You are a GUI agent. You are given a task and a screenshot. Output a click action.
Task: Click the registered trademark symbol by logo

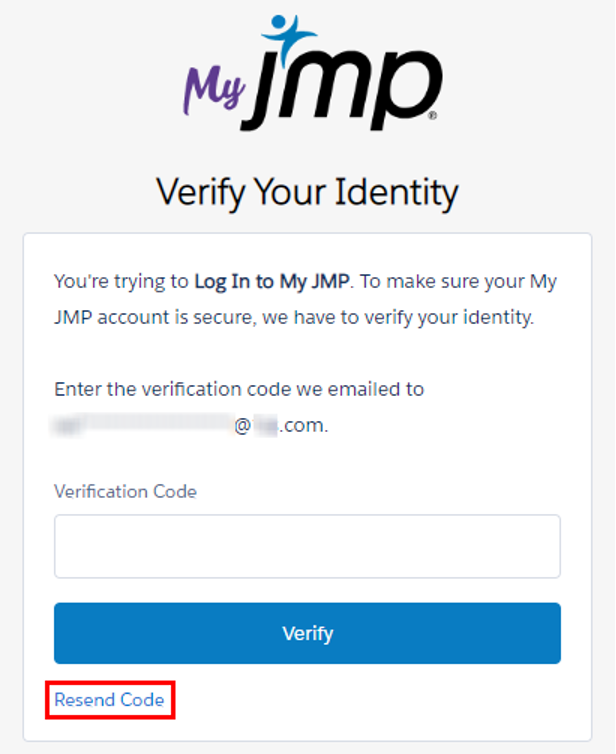tap(431, 116)
